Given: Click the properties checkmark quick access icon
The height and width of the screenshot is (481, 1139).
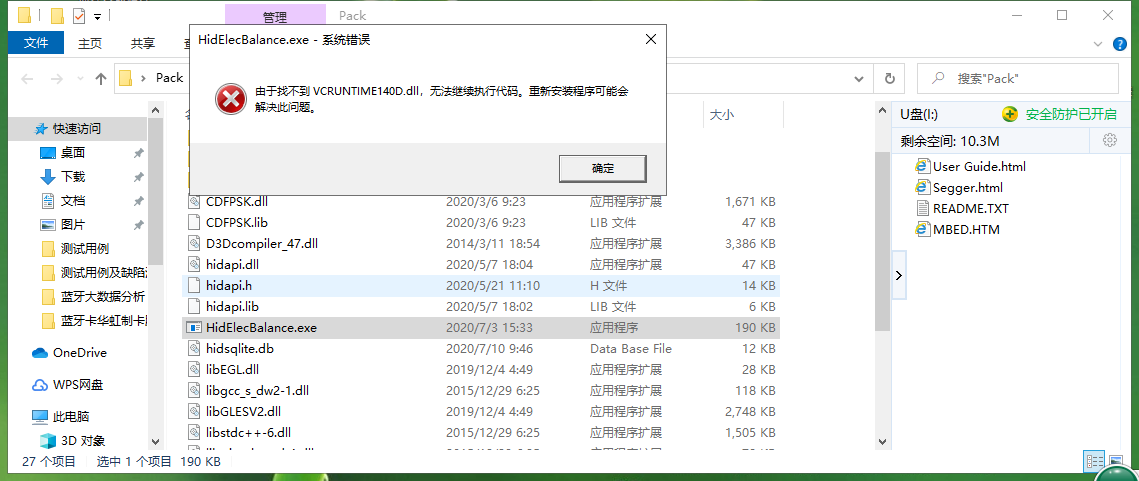Looking at the screenshot, I should [80, 15].
